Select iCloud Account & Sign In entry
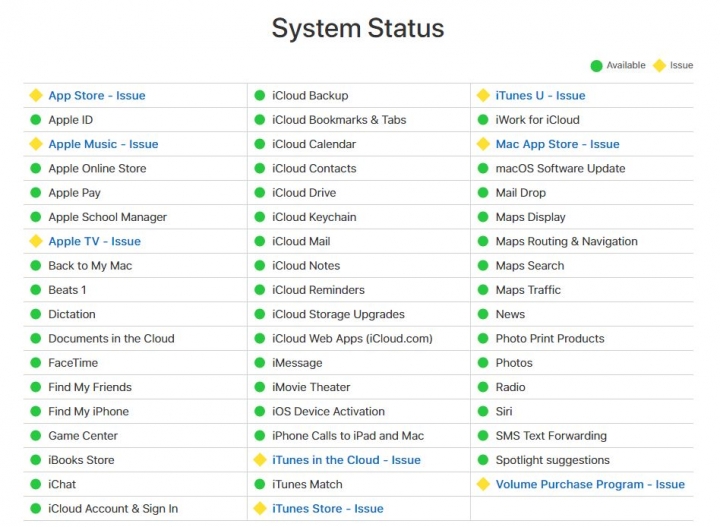Screen dimensions: 720x527 point(113,509)
